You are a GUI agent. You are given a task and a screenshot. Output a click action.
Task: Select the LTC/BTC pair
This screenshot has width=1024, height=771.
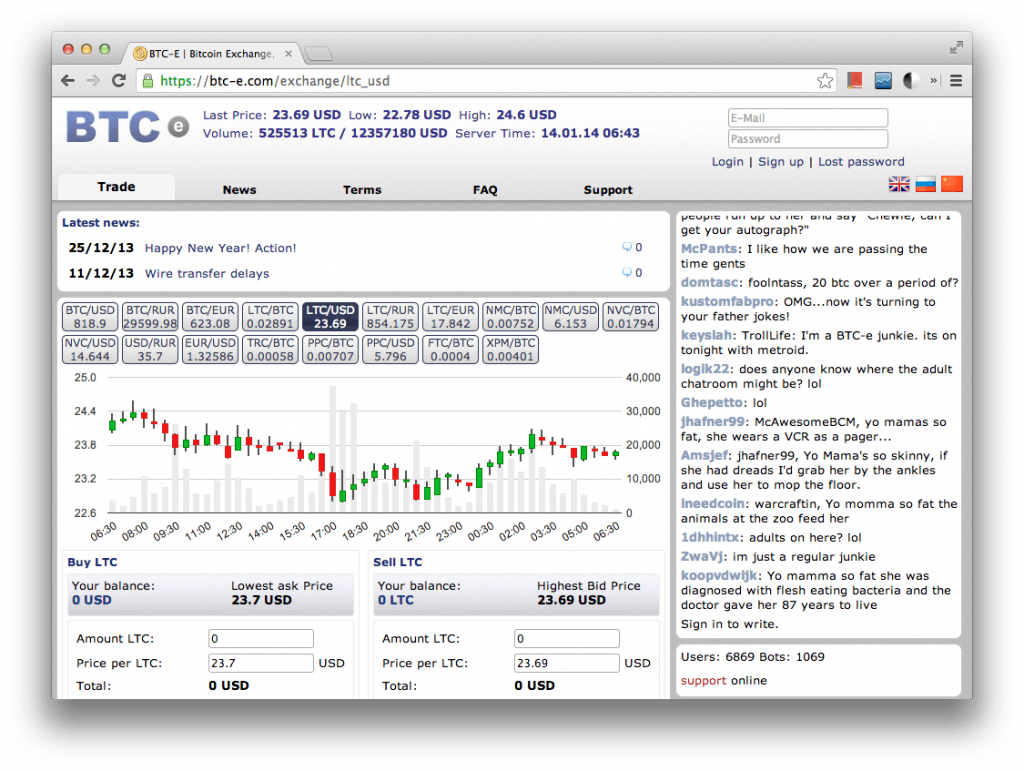pos(270,317)
